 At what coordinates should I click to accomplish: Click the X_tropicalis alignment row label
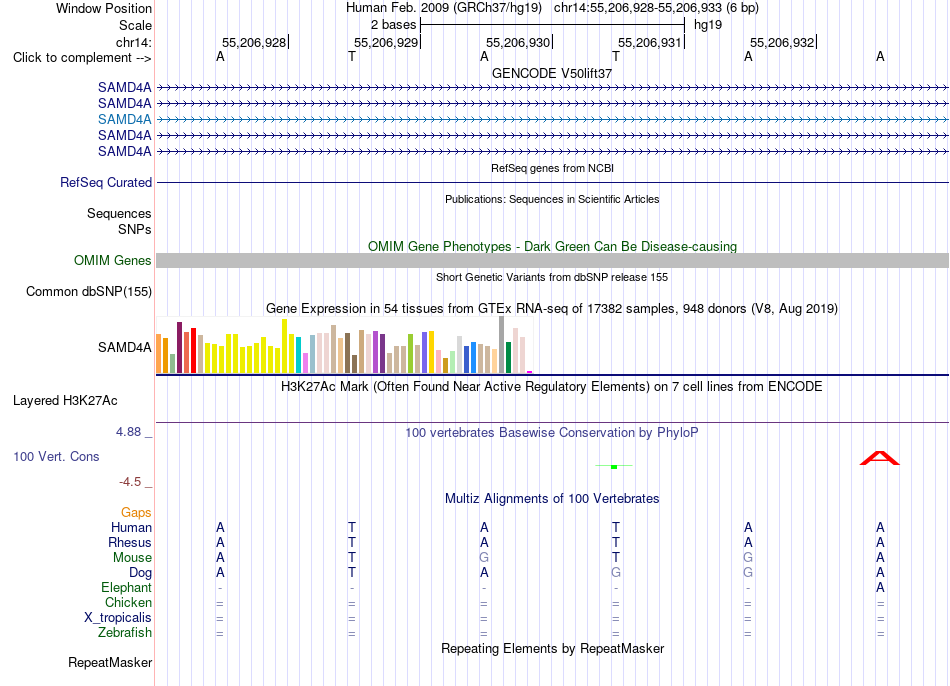pyautogui.click(x=118, y=618)
